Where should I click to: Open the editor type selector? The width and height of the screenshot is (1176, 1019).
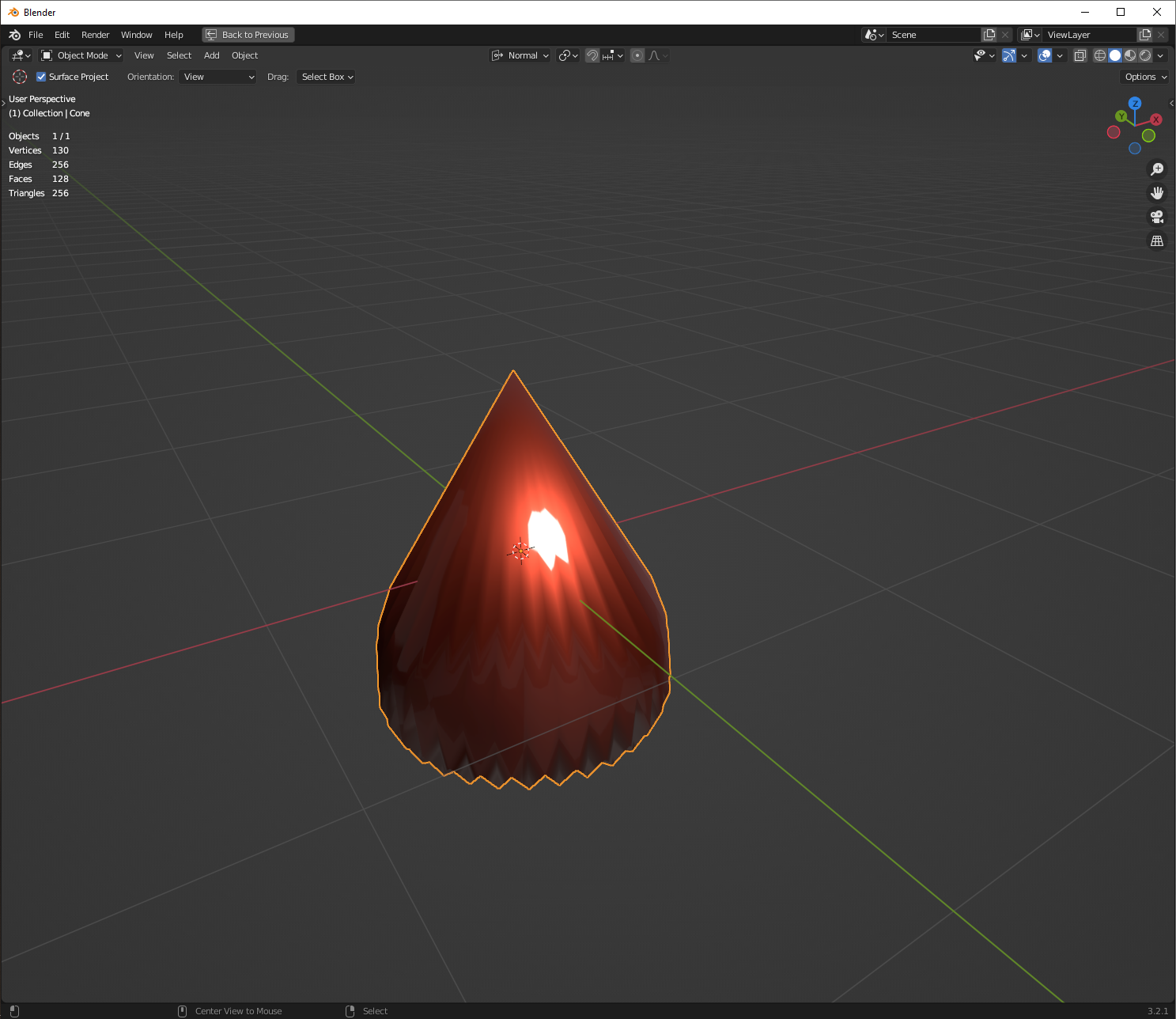click(21, 55)
